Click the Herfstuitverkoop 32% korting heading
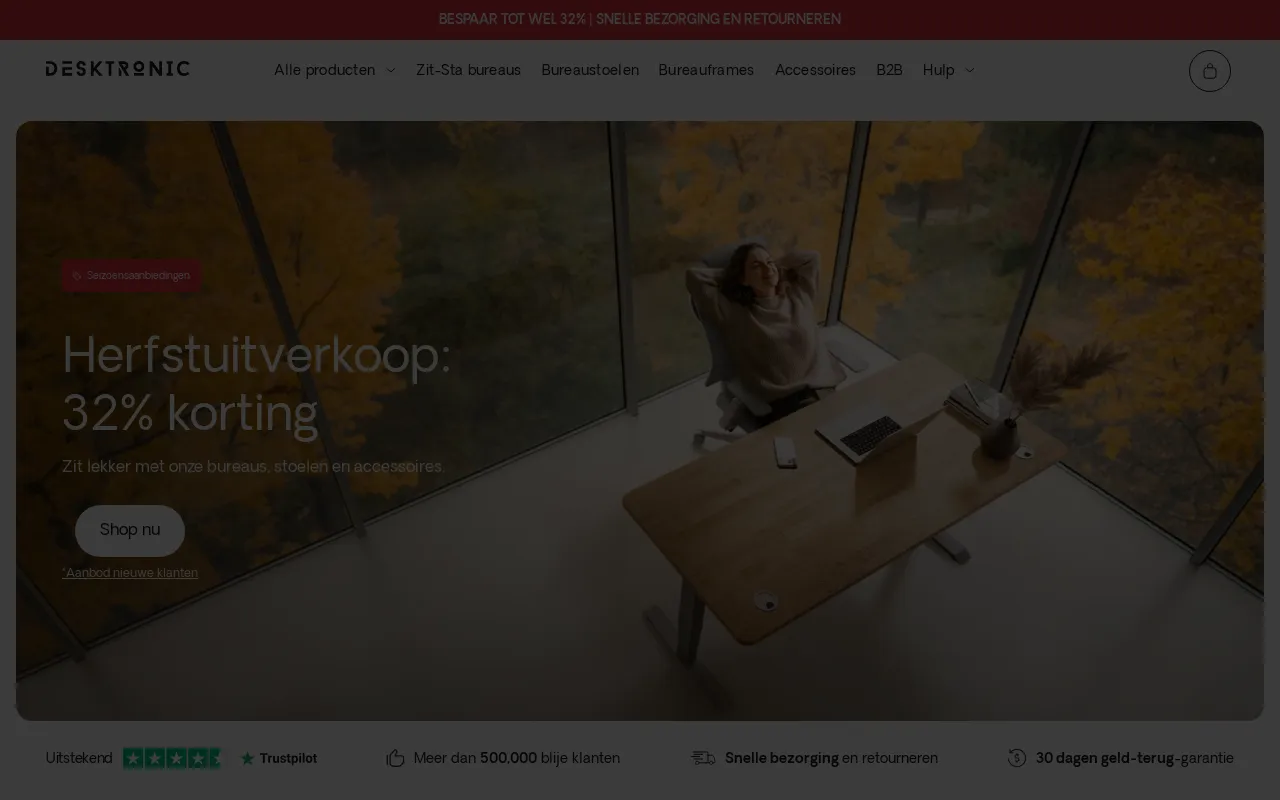 point(256,383)
